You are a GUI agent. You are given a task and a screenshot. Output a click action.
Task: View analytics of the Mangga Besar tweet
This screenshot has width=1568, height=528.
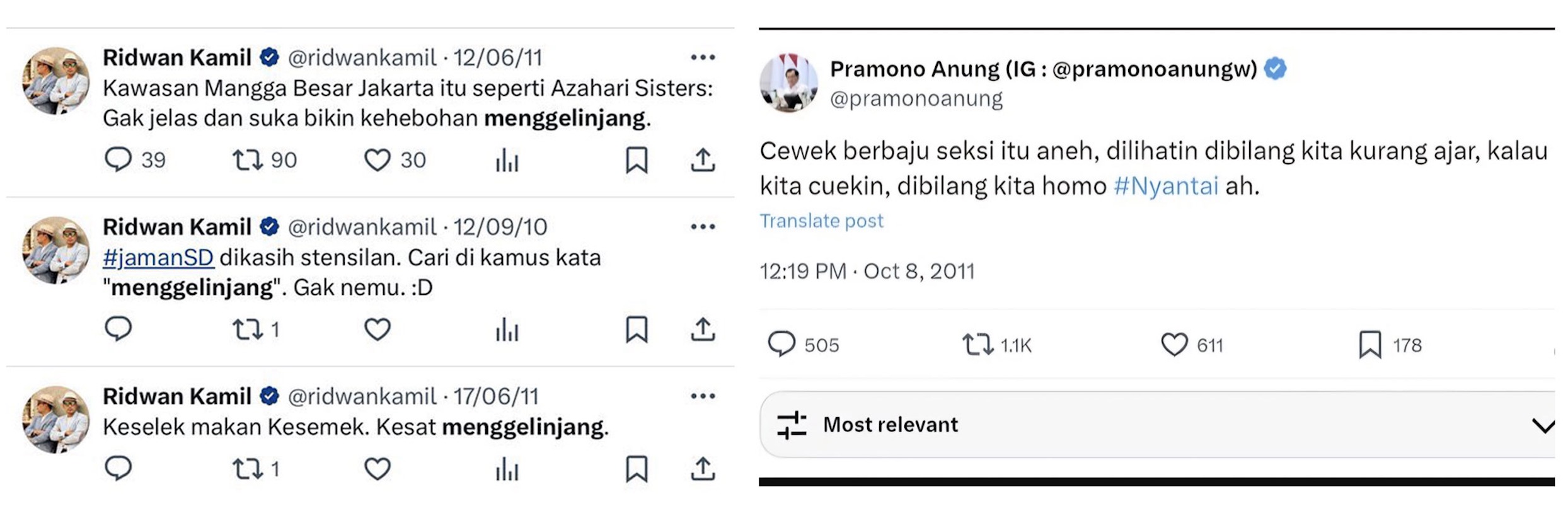[x=507, y=160]
